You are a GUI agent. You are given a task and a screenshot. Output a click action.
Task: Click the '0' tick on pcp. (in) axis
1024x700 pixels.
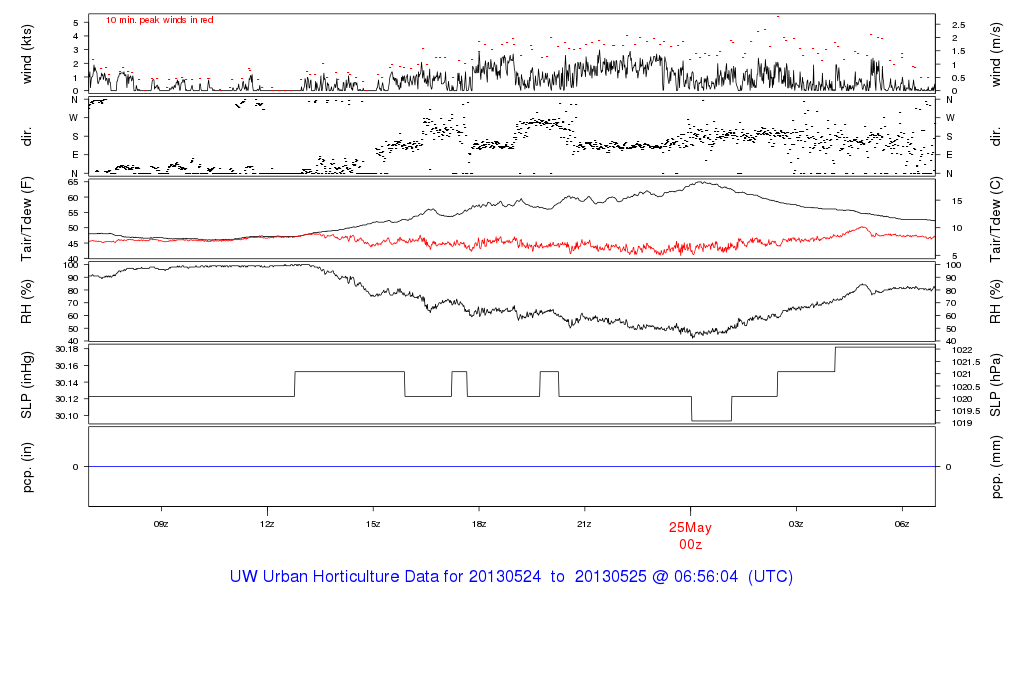76,467
